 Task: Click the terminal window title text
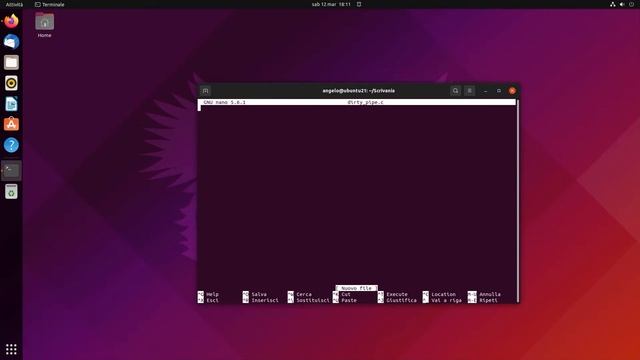pos(358,91)
